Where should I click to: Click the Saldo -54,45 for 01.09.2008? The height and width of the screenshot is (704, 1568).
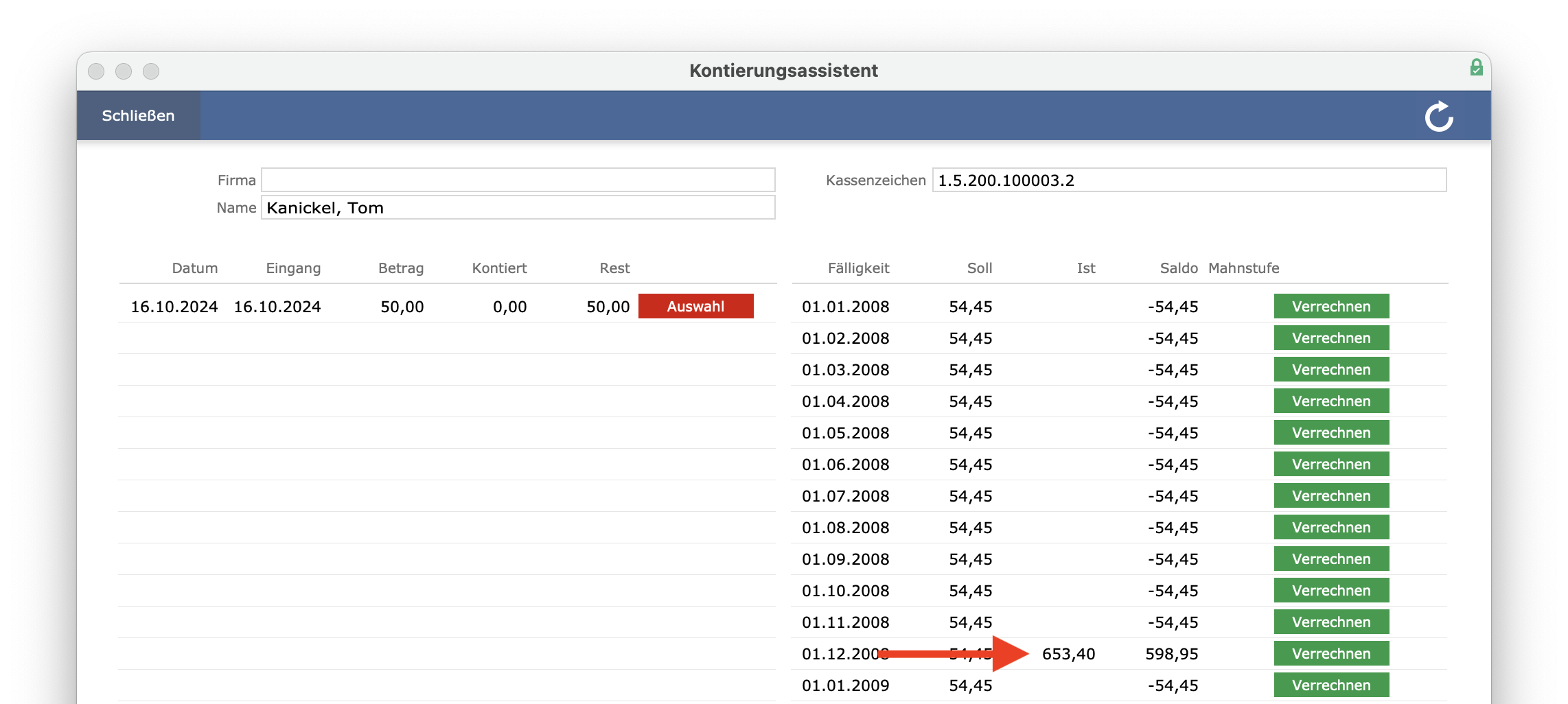point(1173,559)
